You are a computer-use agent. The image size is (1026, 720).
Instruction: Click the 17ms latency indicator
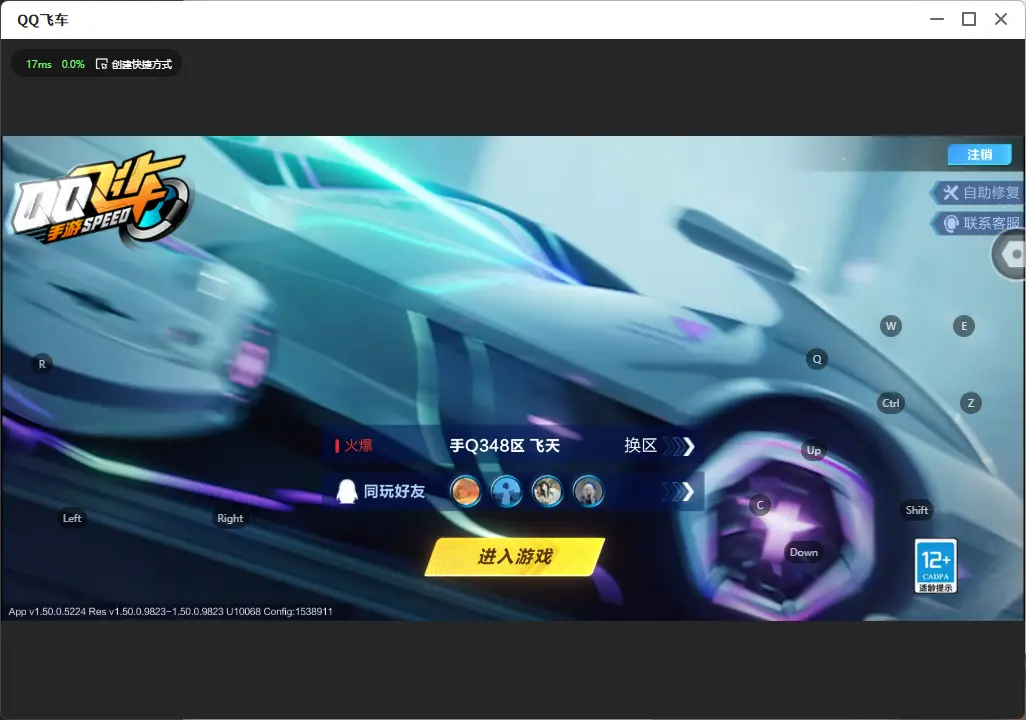point(39,64)
